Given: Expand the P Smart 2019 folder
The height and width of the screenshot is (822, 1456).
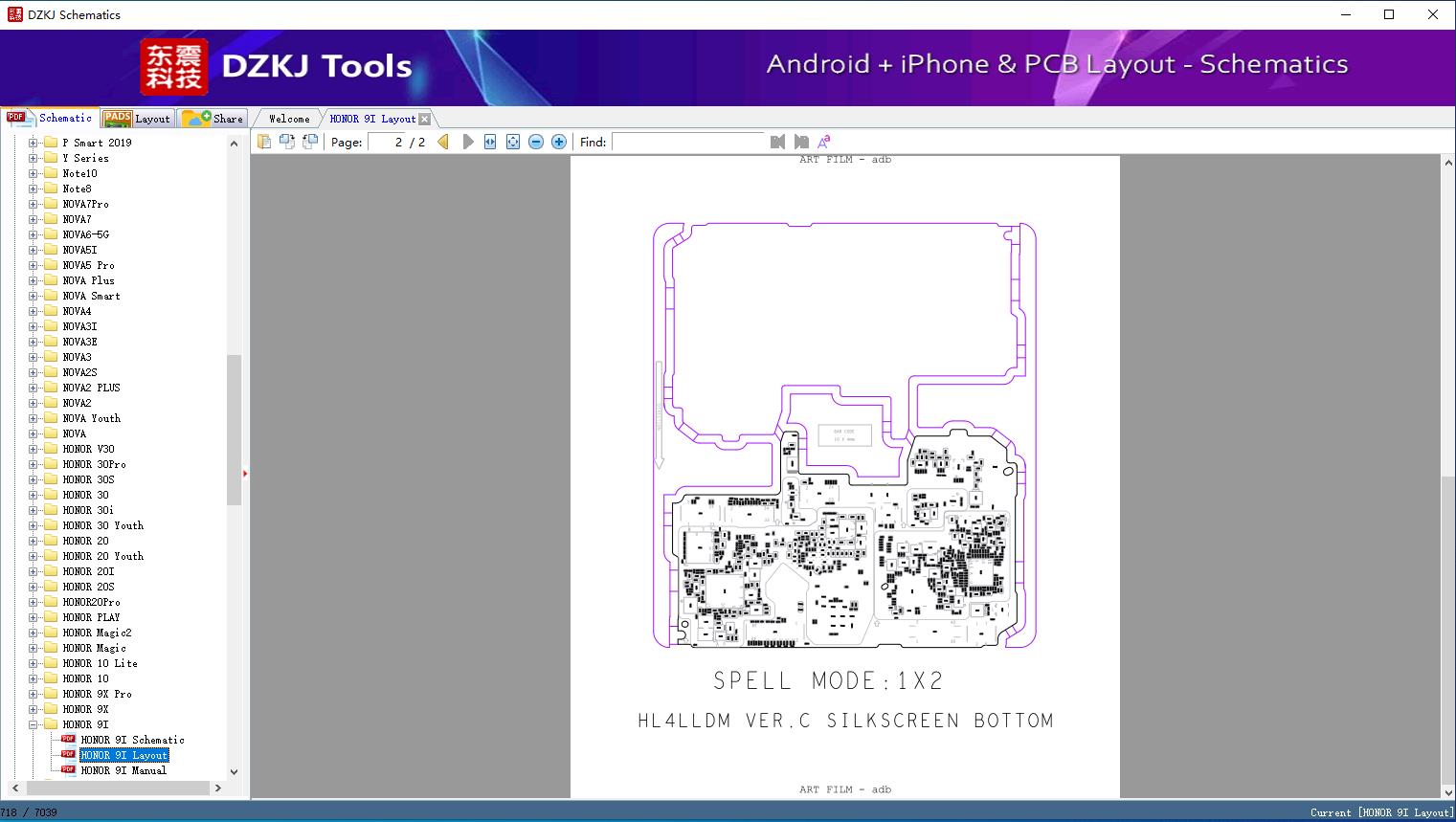Looking at the screenshot, I should 33,143.
